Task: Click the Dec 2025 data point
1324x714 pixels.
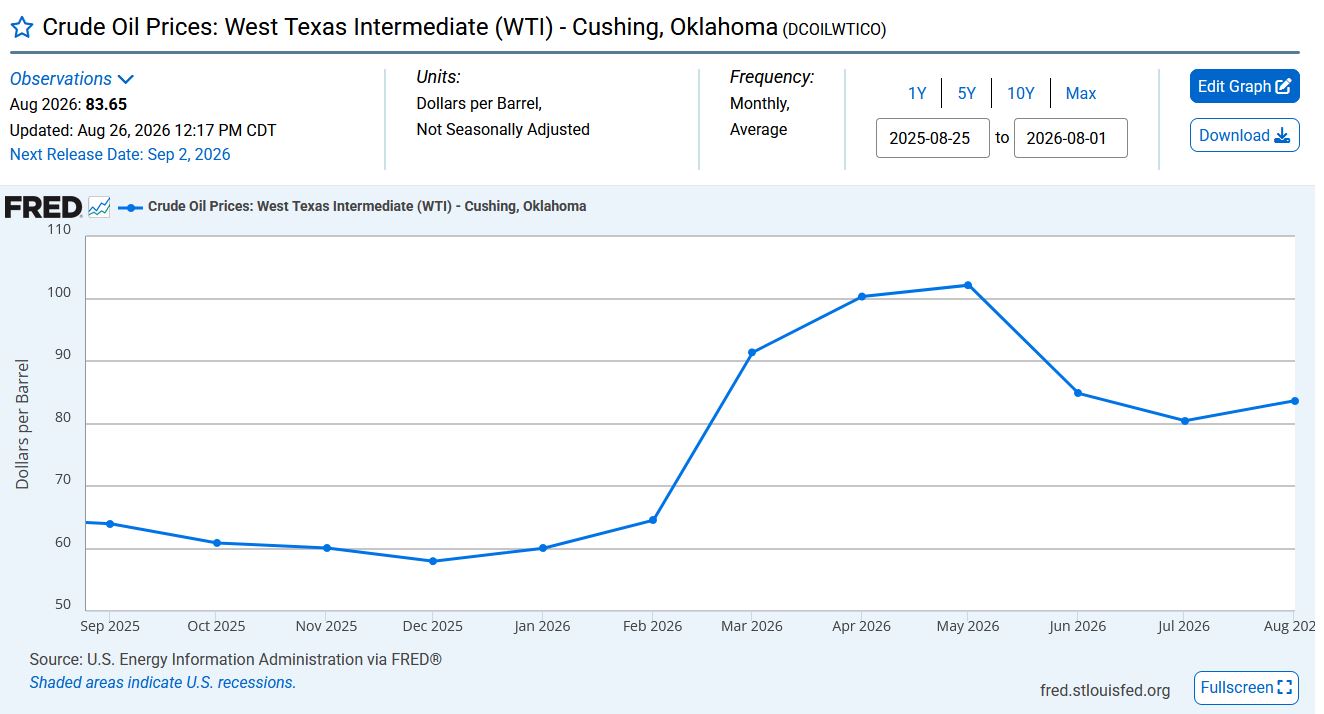Action: tap(433, 561)
